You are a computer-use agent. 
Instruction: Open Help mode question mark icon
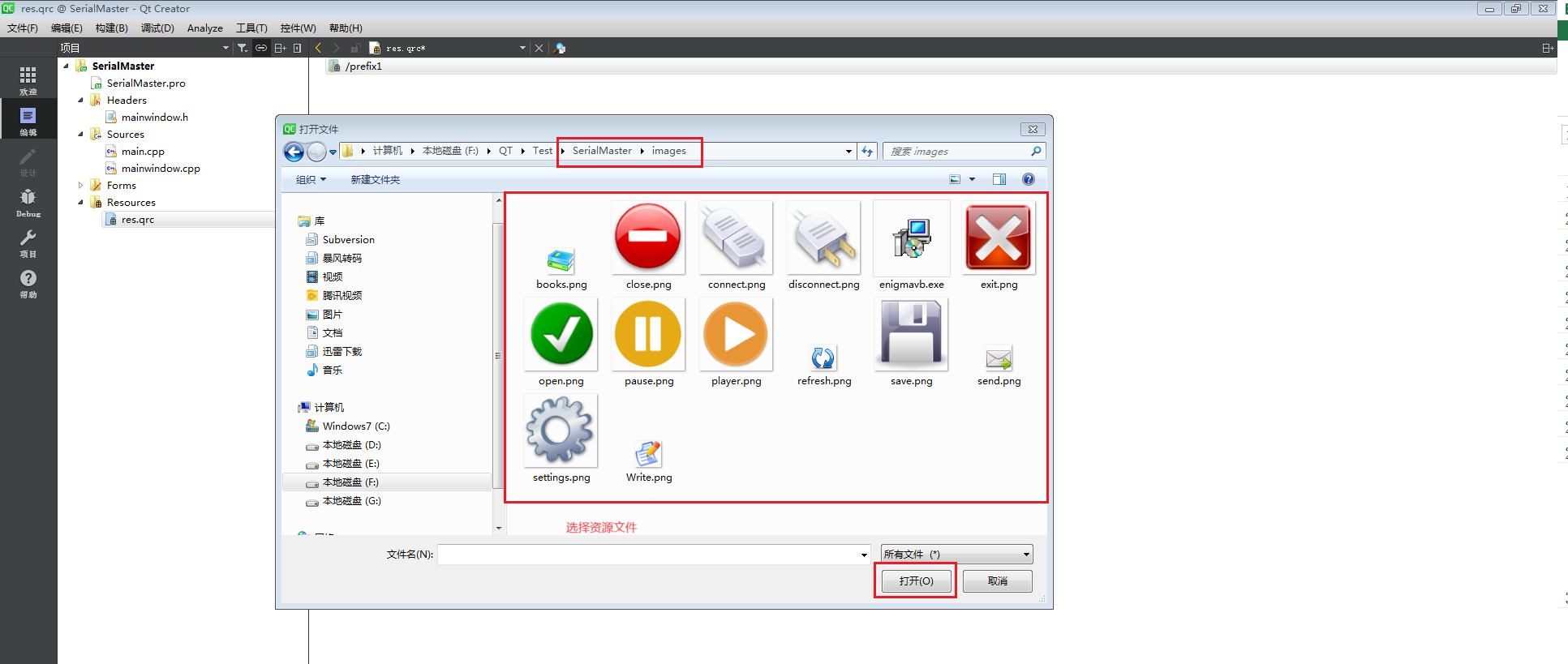click(28, 282)
